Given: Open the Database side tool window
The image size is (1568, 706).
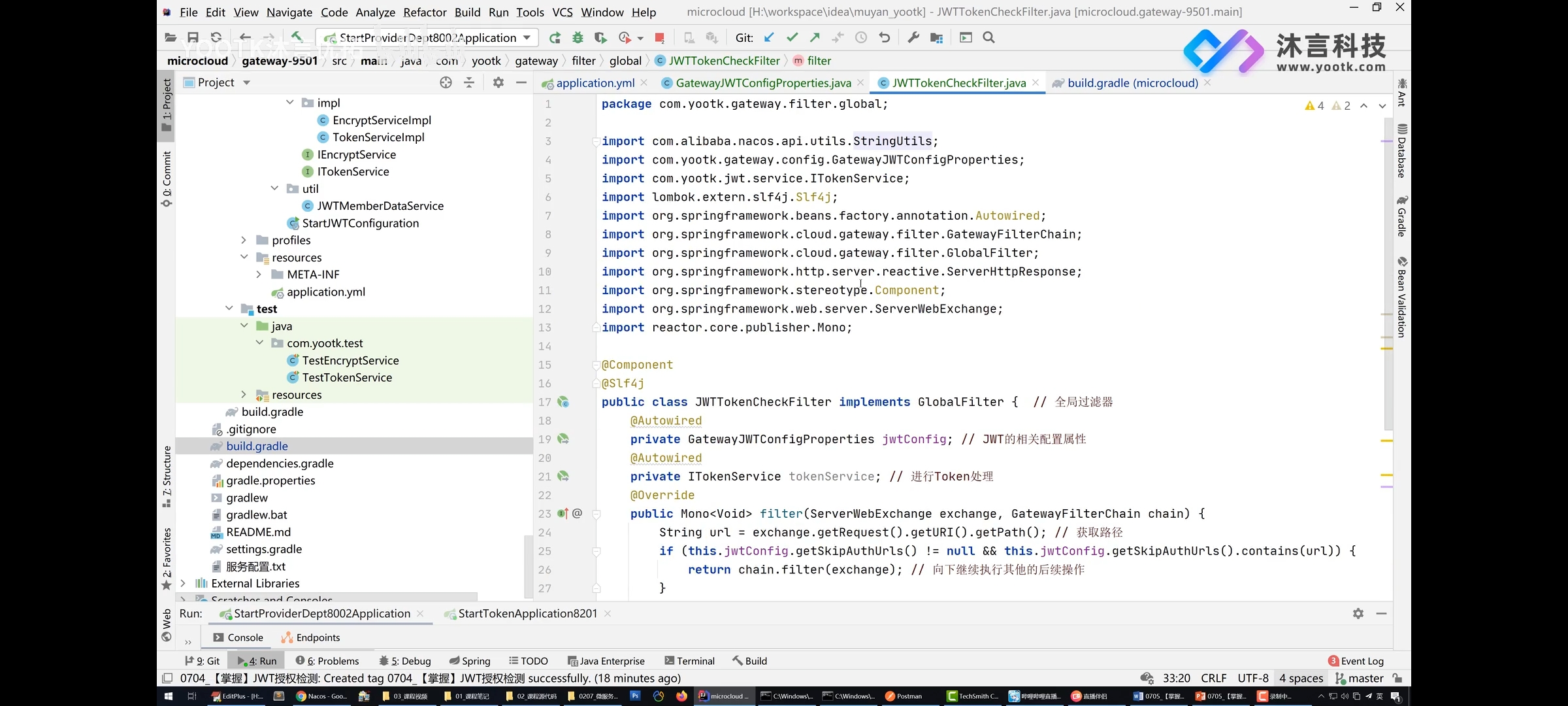Looking at the screenshot, I should coord(1401,150).
